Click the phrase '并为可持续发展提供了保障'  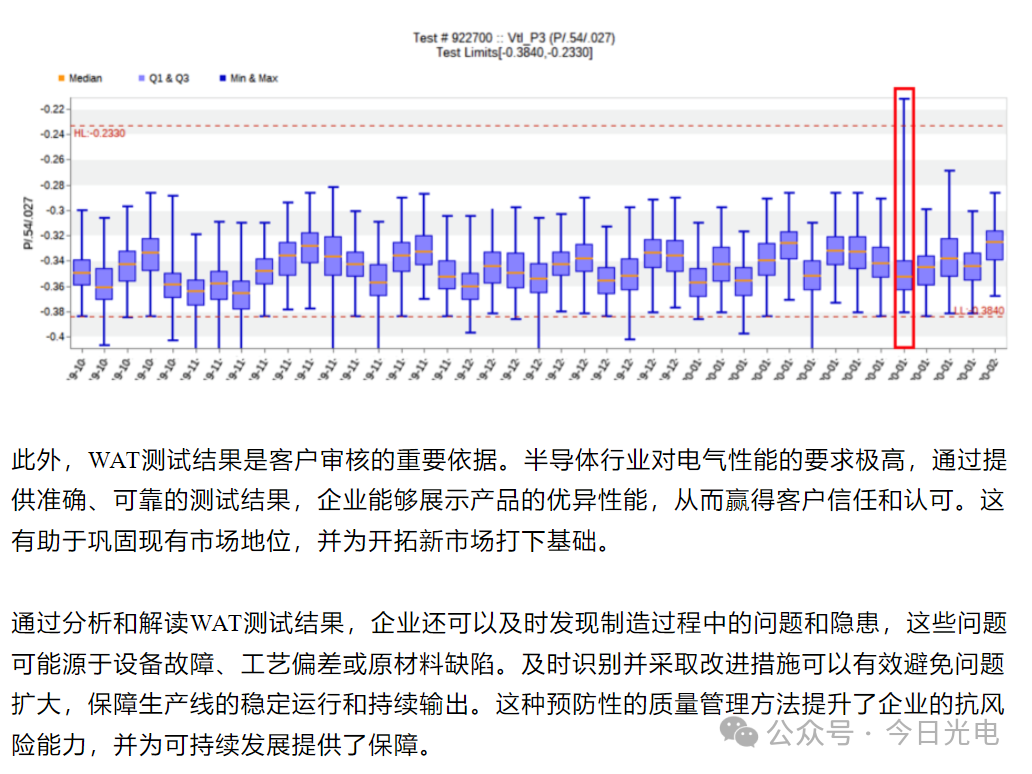tap(266, 745)
